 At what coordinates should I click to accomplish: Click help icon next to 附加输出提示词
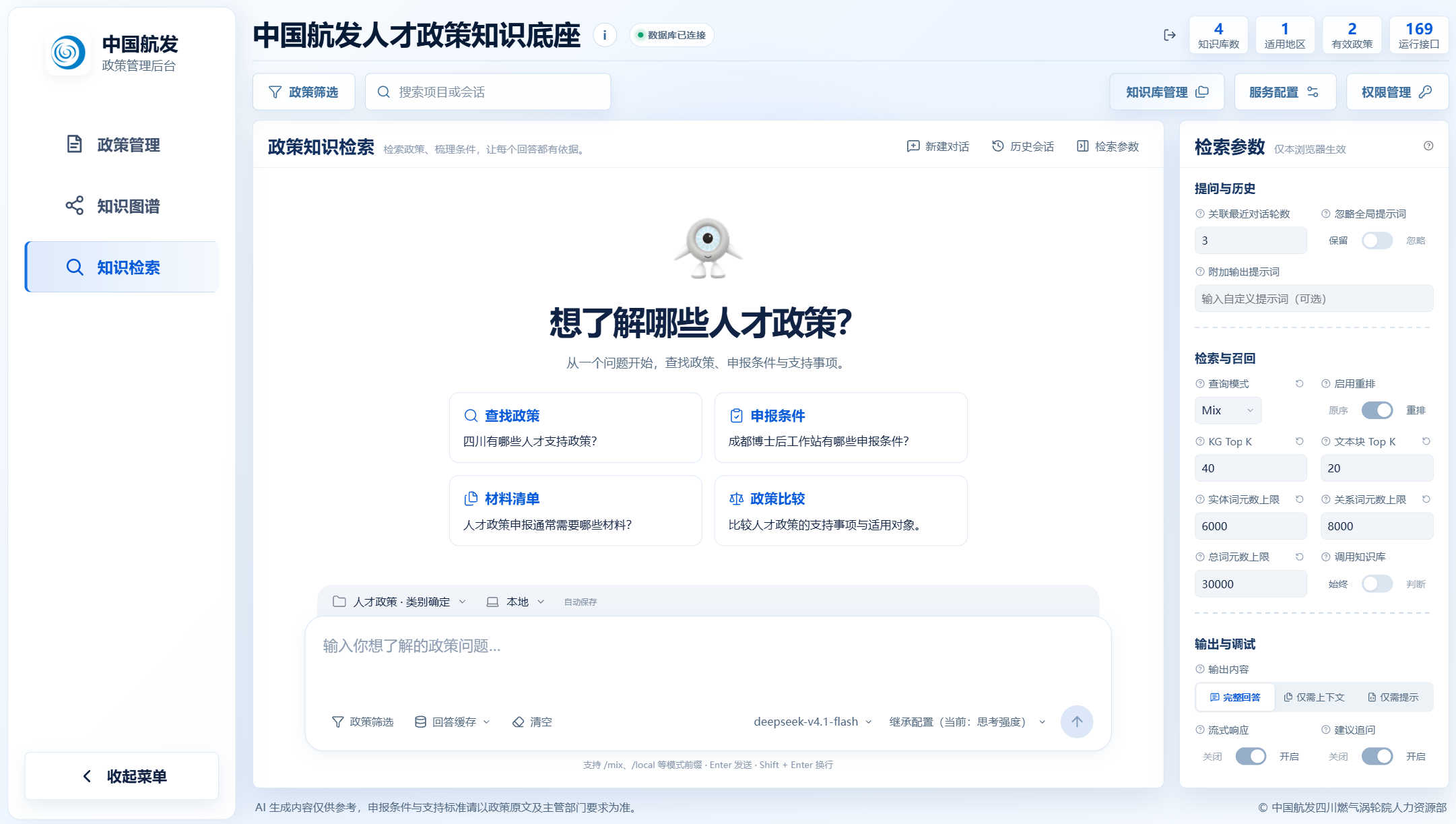click(x=1199, y=272)
